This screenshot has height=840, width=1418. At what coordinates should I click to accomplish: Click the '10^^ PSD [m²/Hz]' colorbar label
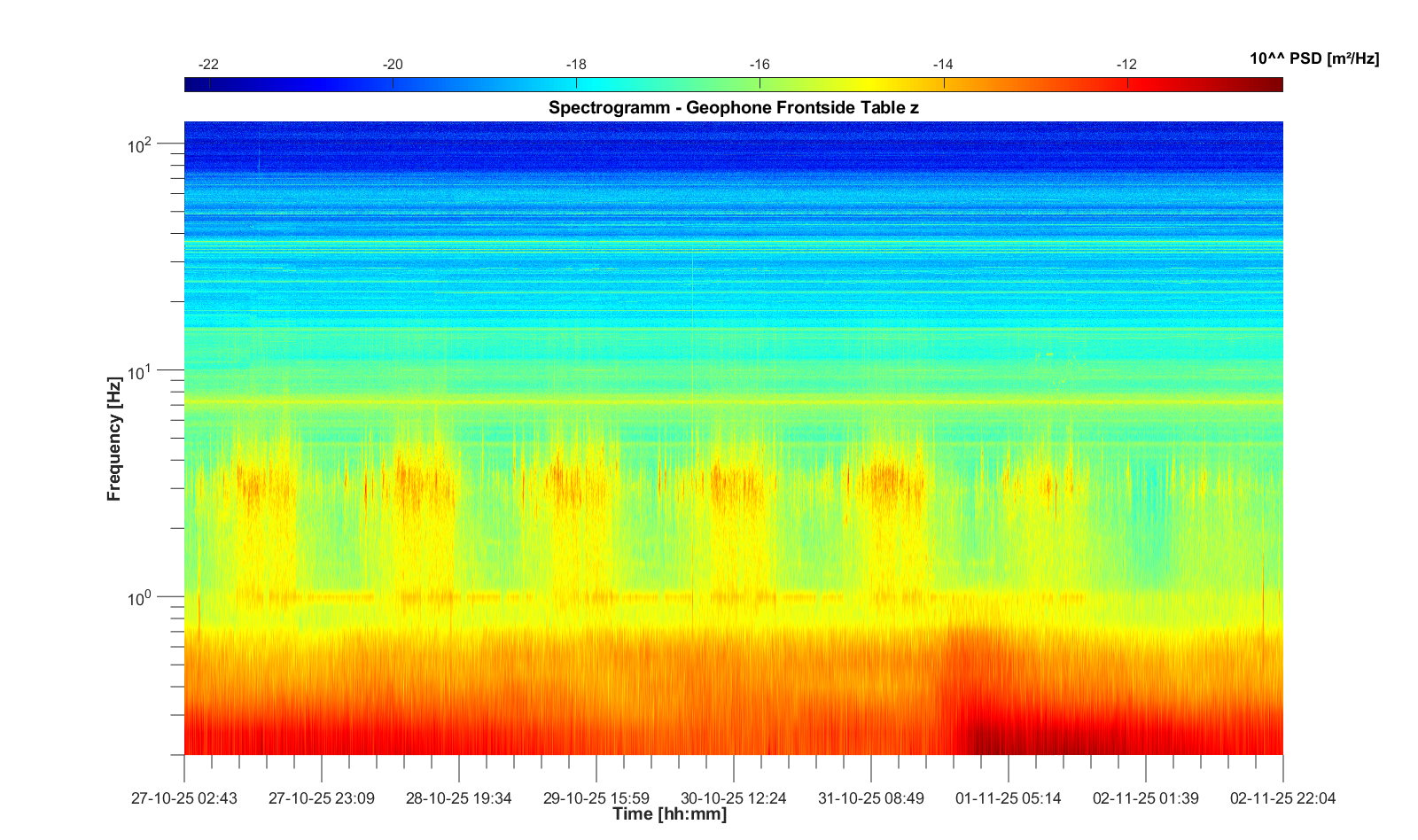click(1313, 58)
